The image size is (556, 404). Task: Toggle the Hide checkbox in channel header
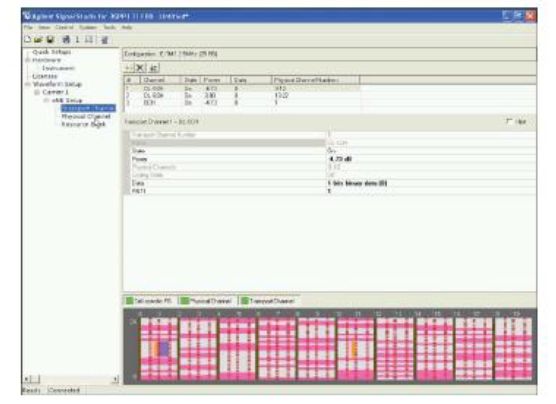click(x=509, y=121)
